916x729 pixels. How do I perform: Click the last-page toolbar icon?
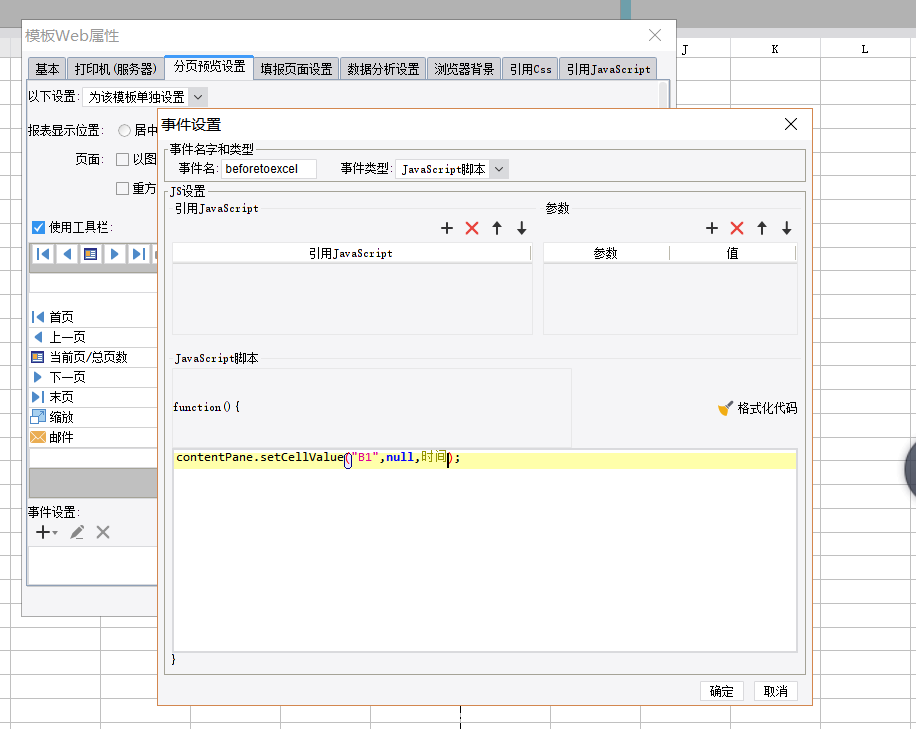pos(138,254)
